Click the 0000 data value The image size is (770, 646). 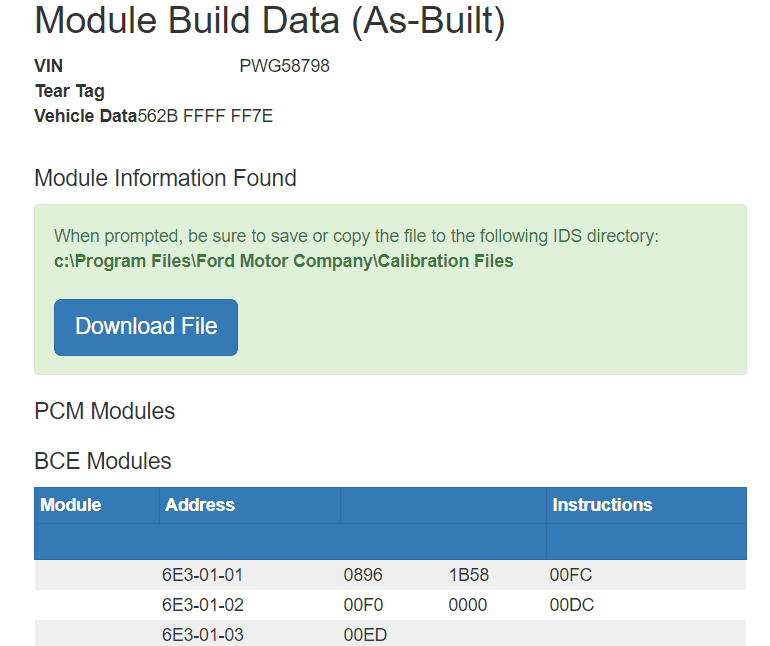[x=468, y=605]
